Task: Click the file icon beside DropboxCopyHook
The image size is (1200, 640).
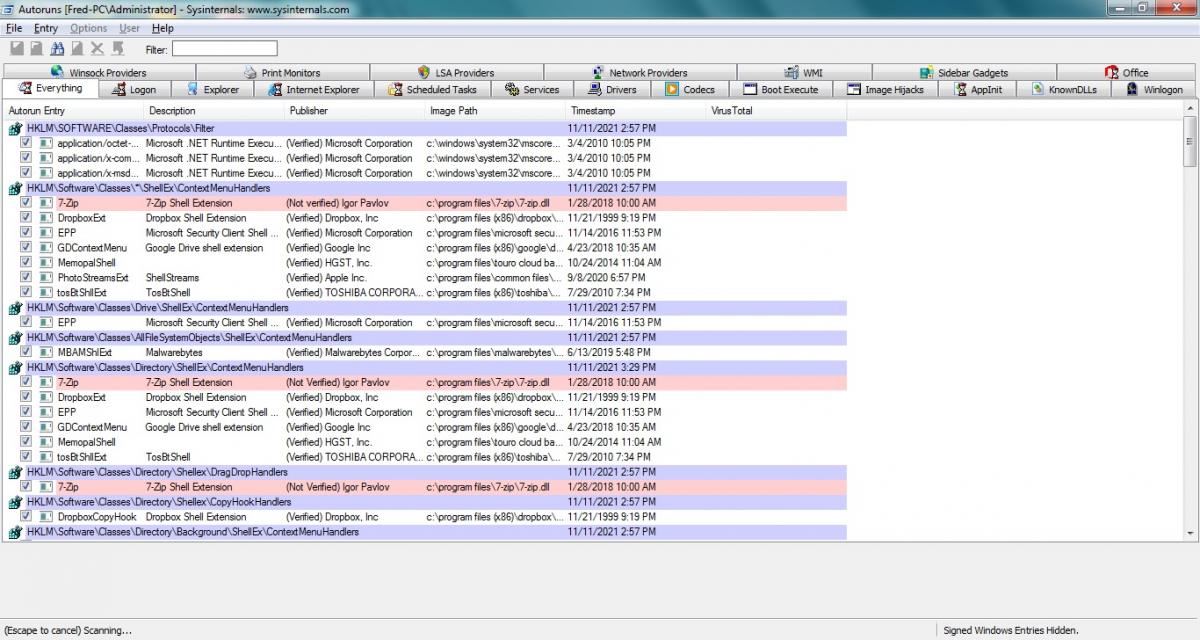Action: [x=46, y=517]
